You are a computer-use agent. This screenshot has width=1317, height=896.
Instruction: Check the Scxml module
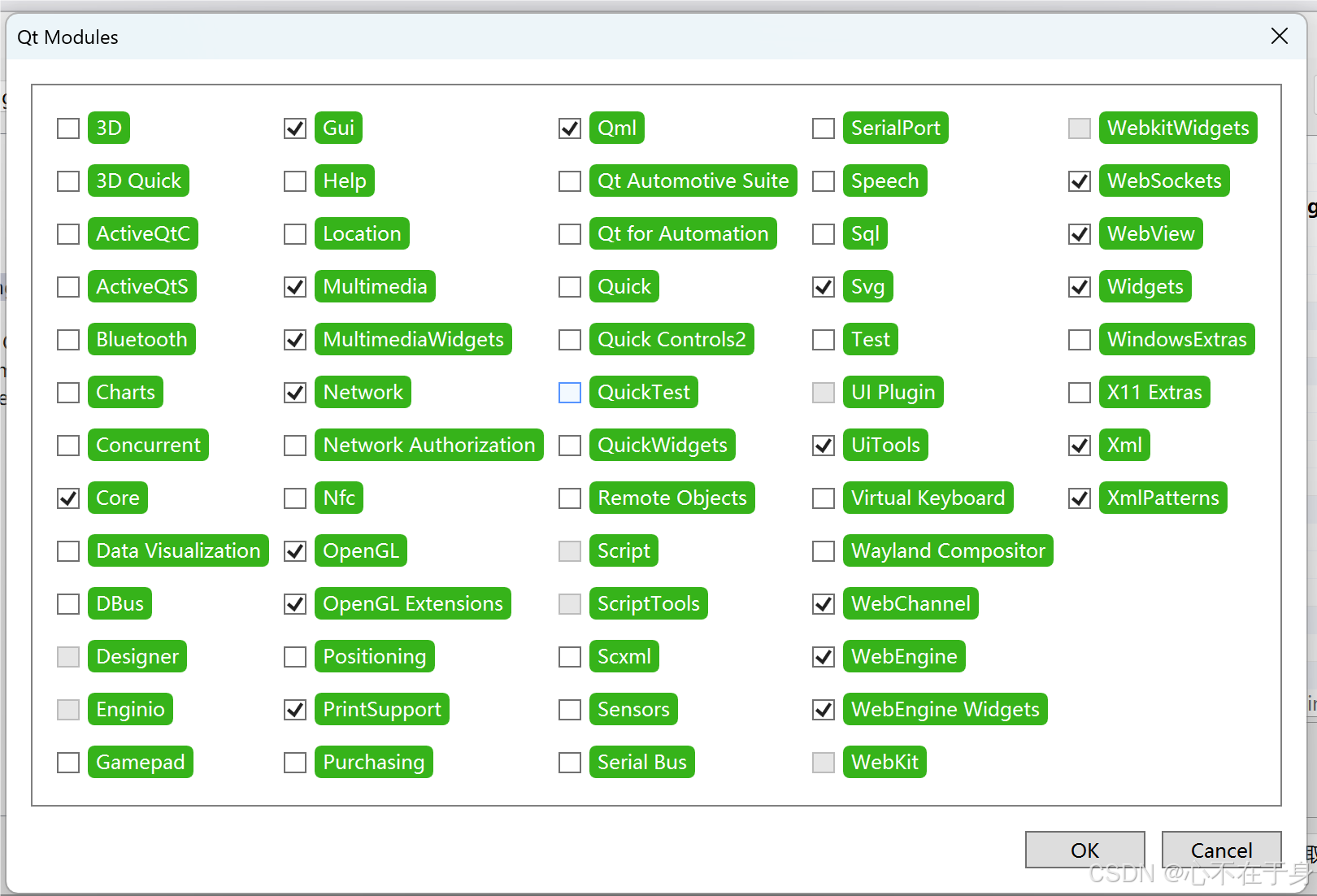pyautogui.click(x=570, y=657)
